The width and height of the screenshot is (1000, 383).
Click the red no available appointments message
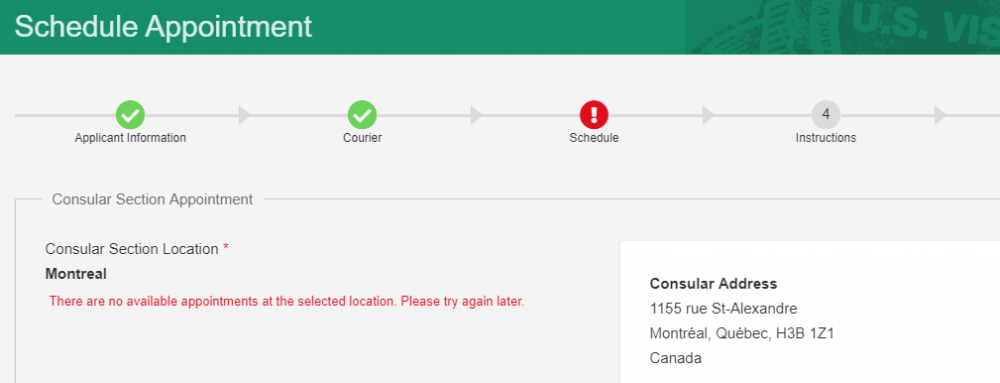click(286, 301)
